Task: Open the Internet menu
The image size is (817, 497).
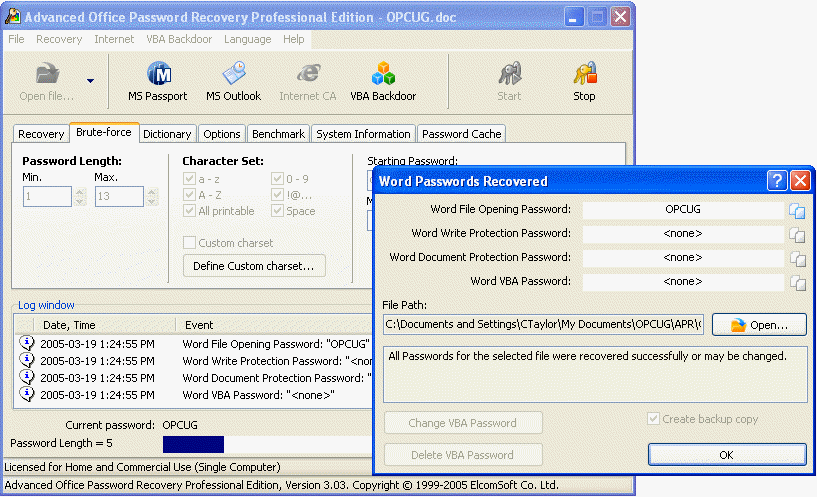Action: (114, 39)
